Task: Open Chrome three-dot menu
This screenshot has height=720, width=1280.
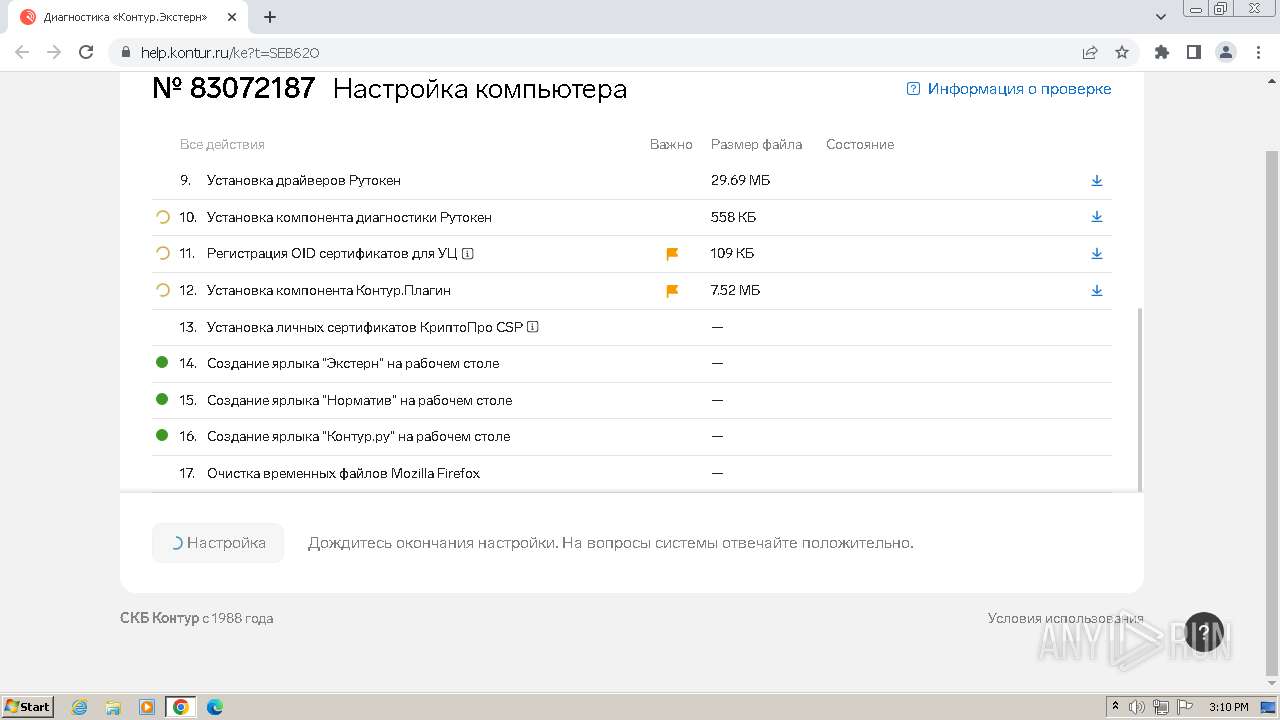Action: pos(1257,52)
